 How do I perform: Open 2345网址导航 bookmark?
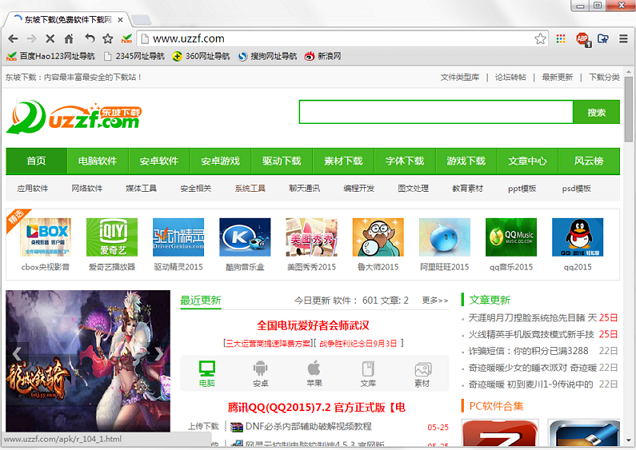[x=134, y=56]
